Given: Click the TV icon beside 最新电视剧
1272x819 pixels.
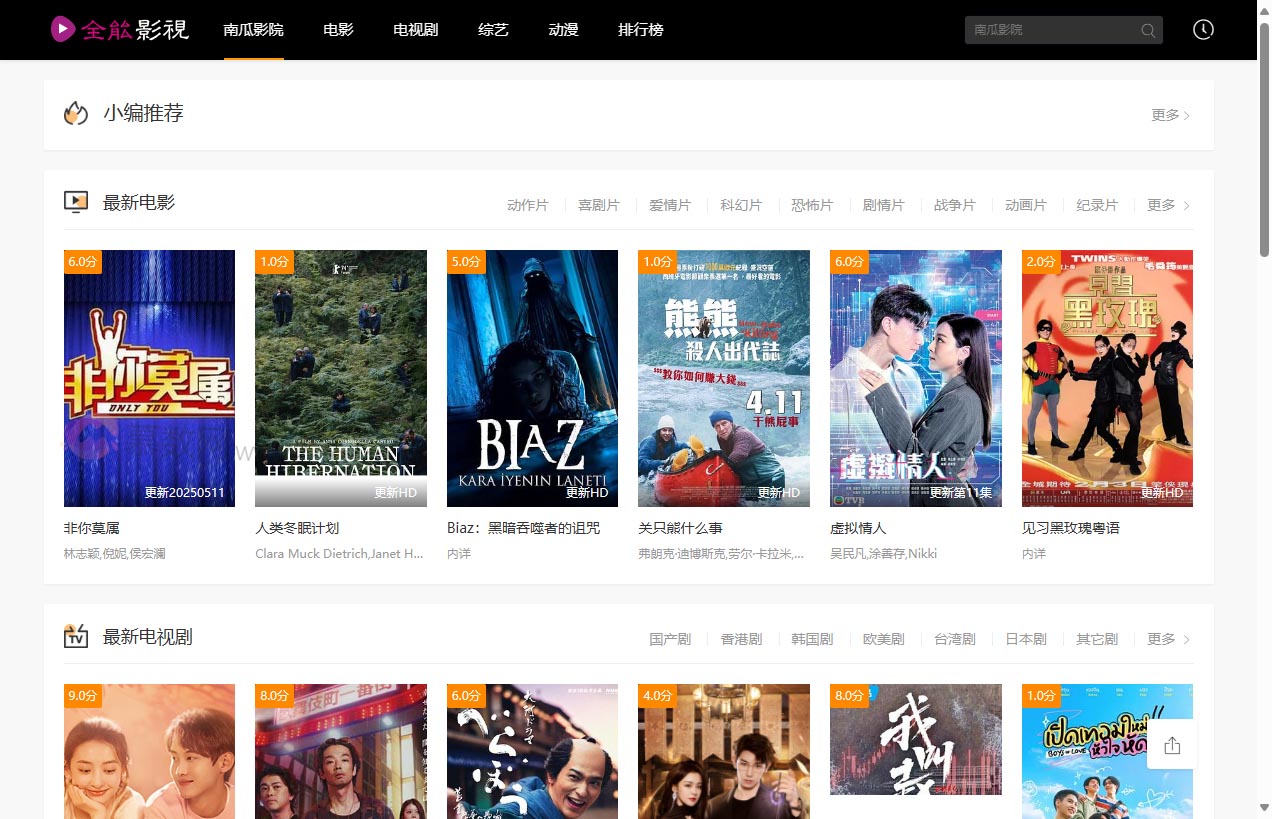Looking at the screenshot, I should coord(76,637).
